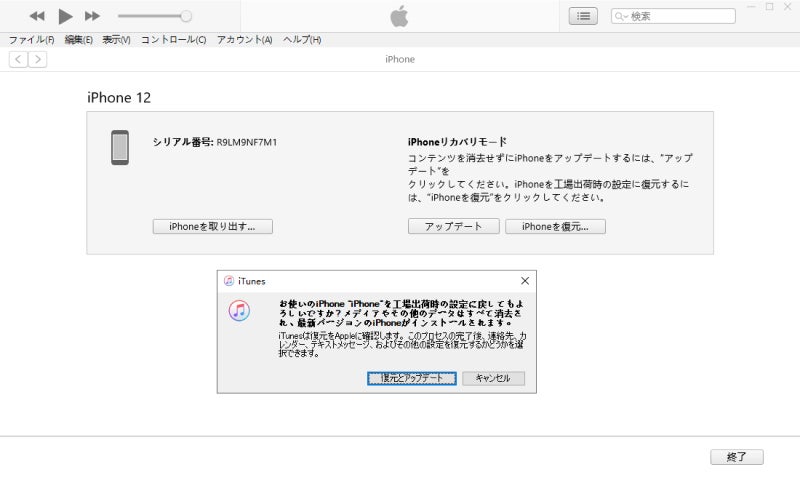Click the iPhoneを取り出す... button
Screen dimensions: 800x478
(213, 227)
